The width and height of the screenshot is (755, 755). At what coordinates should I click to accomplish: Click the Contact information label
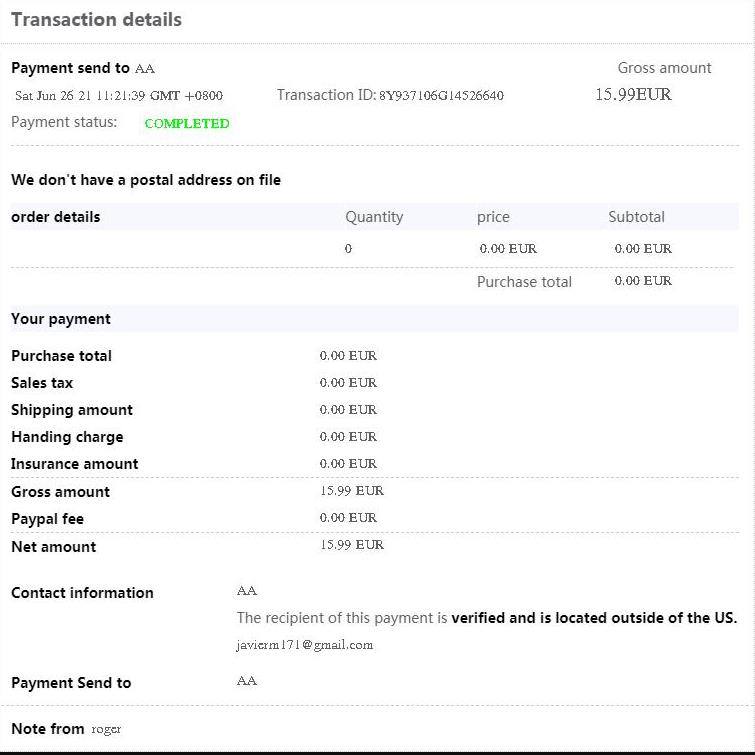pos(82,593)
